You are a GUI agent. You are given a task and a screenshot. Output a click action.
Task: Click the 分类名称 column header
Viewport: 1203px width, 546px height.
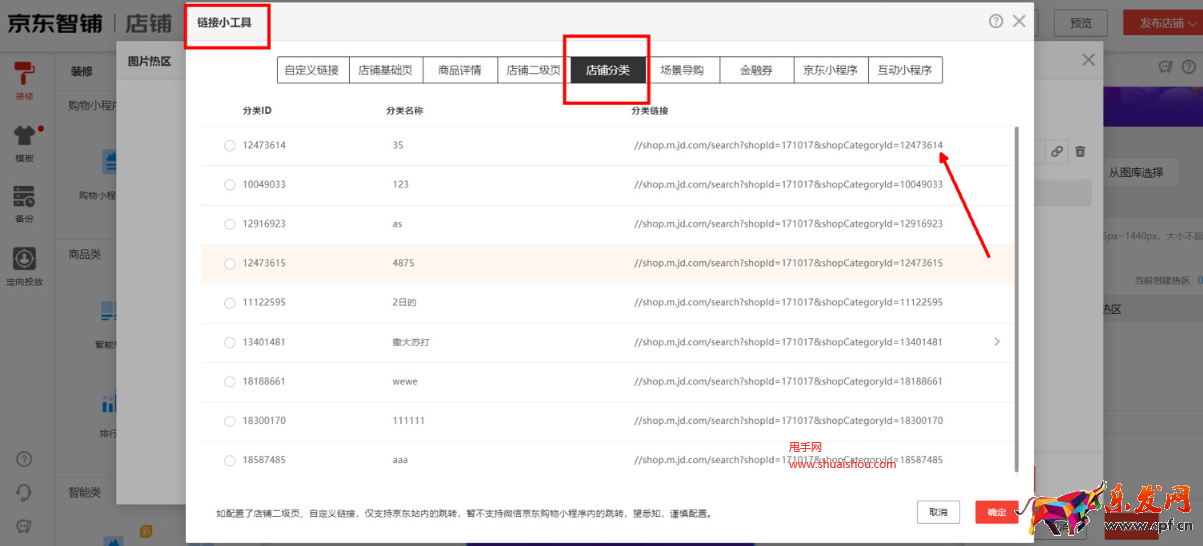[x=404, y=110]
